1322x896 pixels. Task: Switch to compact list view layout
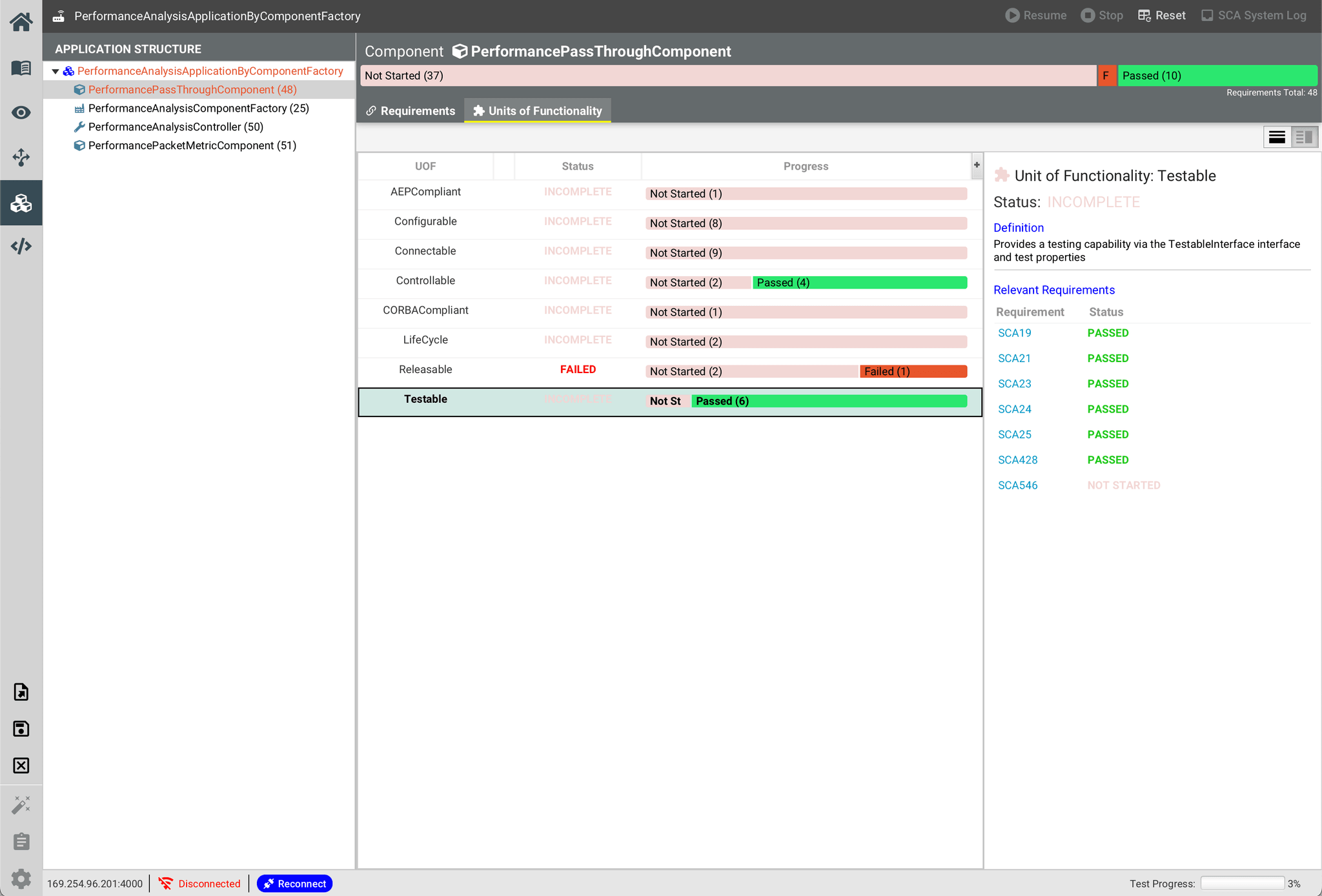[1277, 137]
